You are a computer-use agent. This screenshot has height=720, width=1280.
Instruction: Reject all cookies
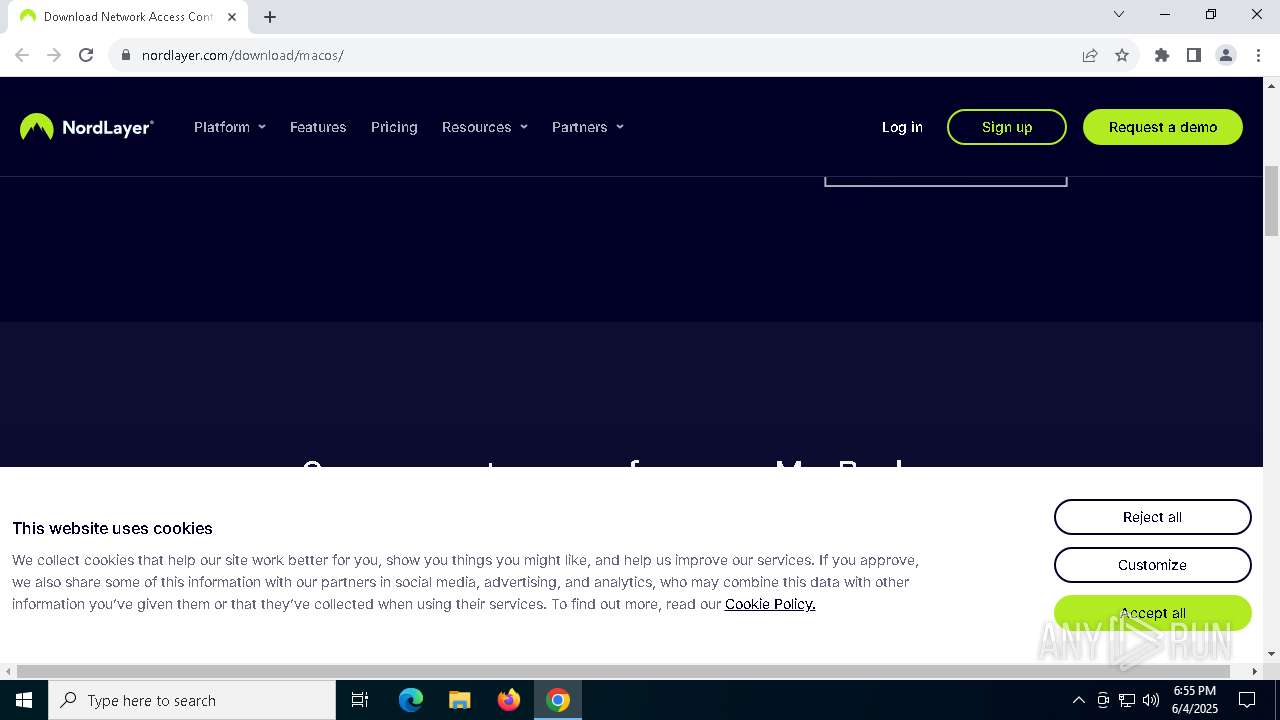click(x=1152, y=517)
